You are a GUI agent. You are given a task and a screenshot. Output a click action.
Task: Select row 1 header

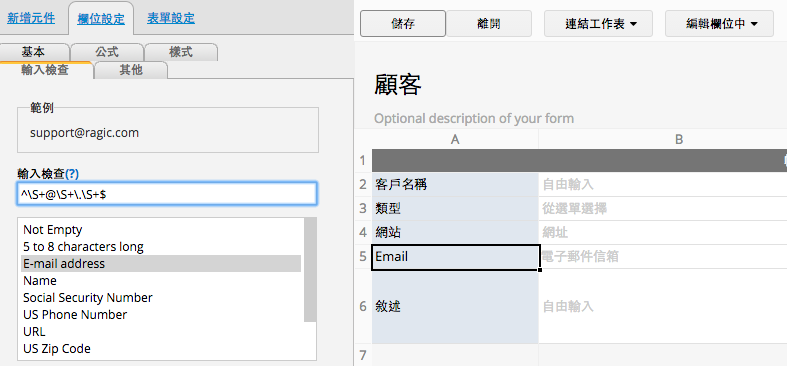(363, 161)
